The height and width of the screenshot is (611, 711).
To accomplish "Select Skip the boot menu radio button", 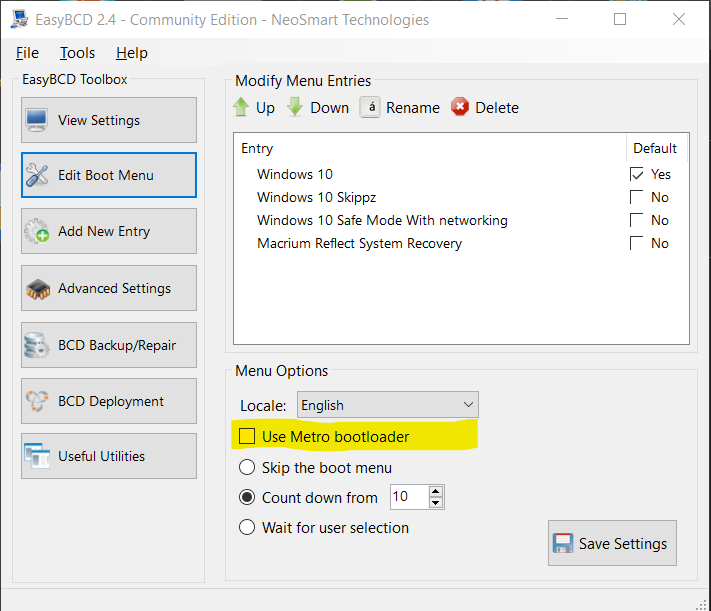I will 247,467.
